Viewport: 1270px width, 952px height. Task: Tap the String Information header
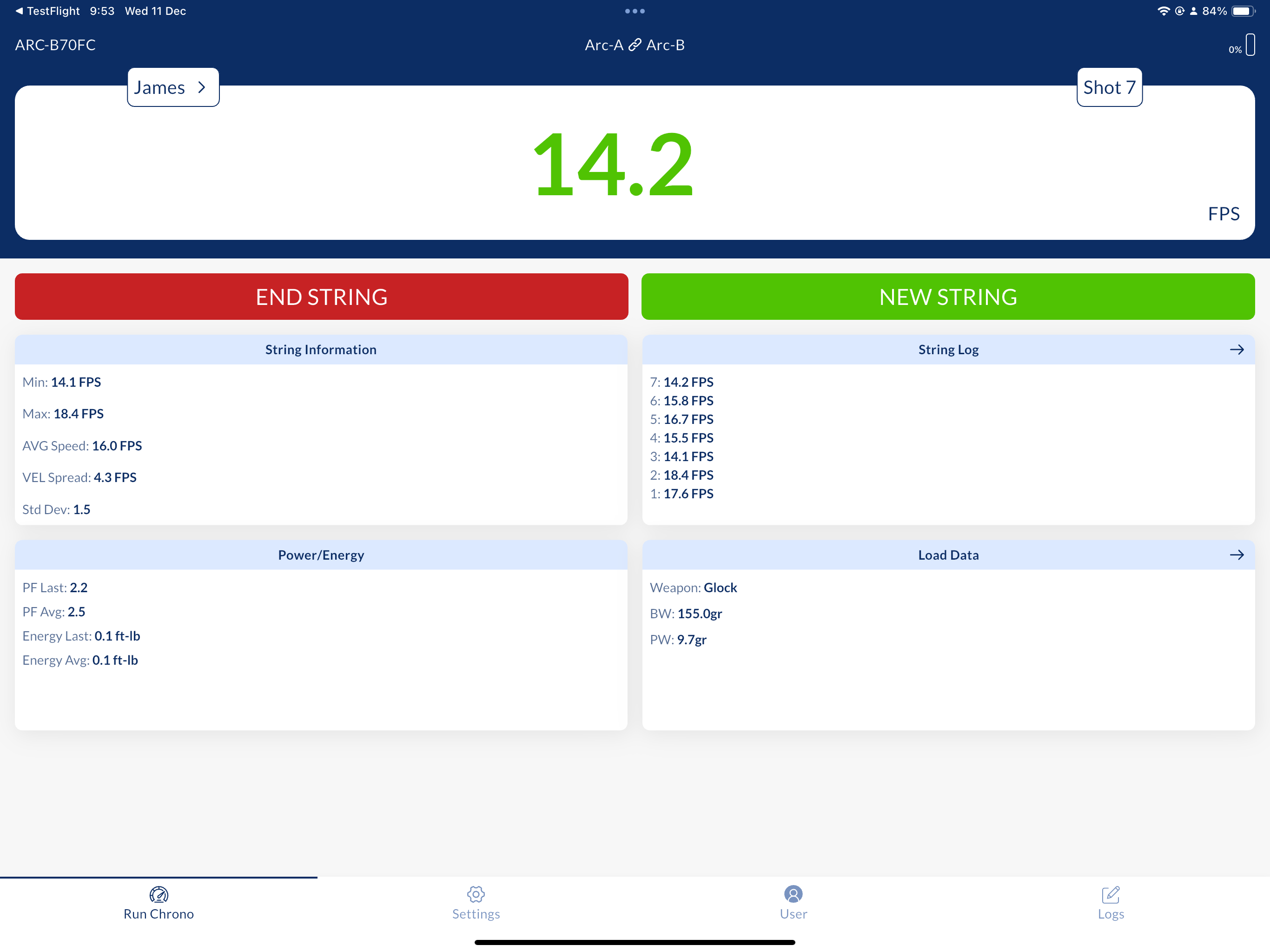click(321, 350)
